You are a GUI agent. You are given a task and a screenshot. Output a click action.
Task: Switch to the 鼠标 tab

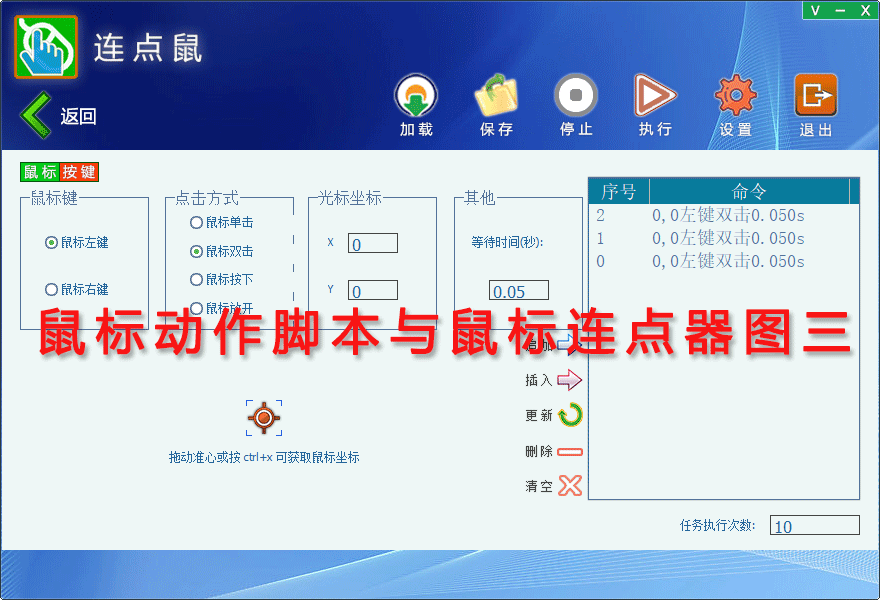pyautogui.click(x=40, y=172)
